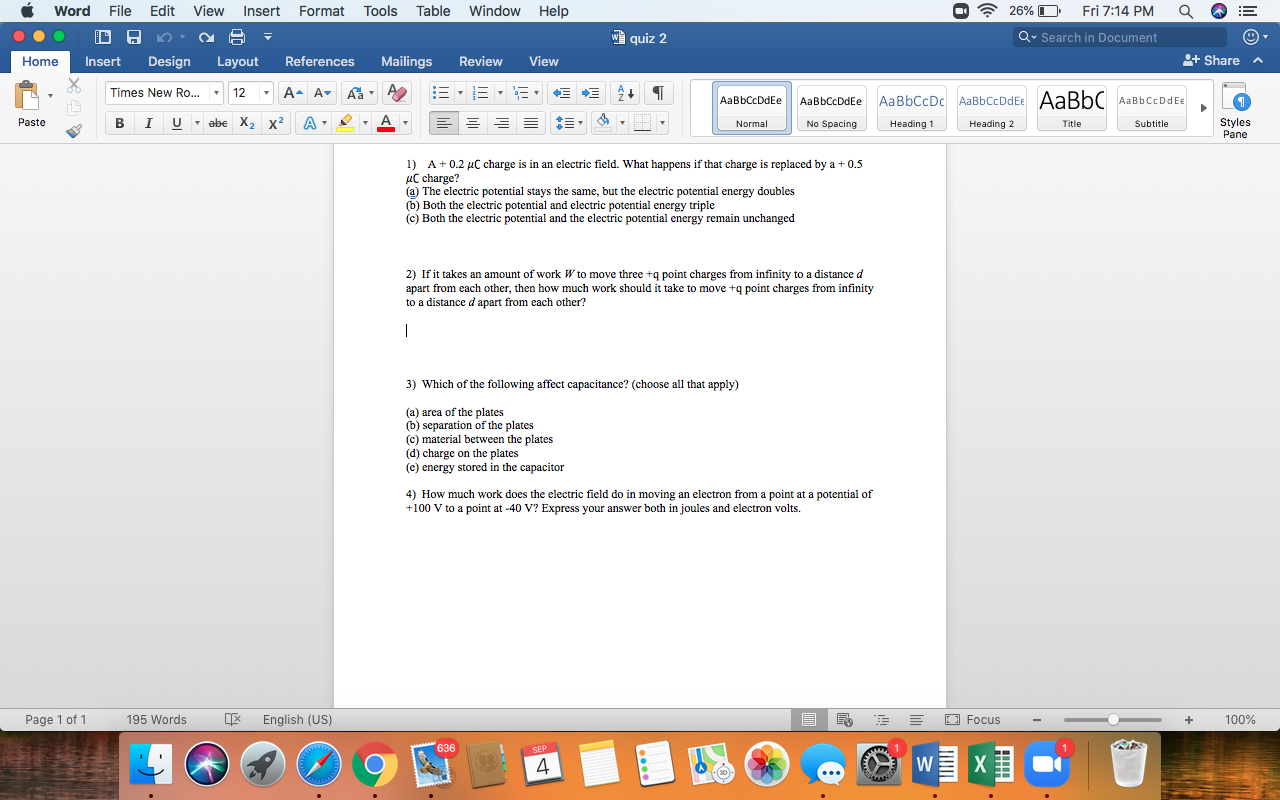1280x800 pixels.
Task: Increase paragraph indent
Action: pyautogui.click(x=590, y=91)
